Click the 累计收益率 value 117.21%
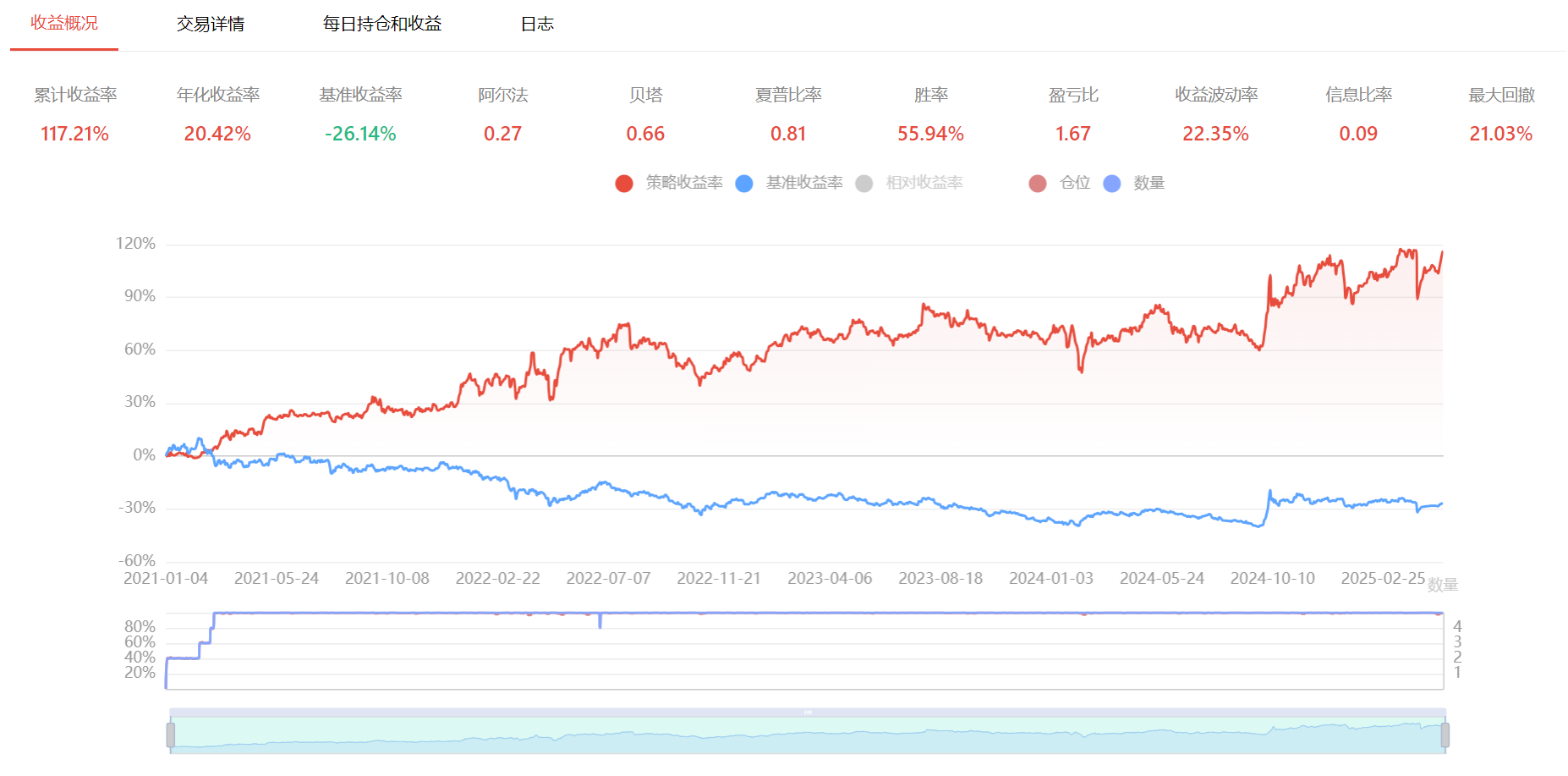This screenshot has height=776, width=1568. (x=74, y=134)
